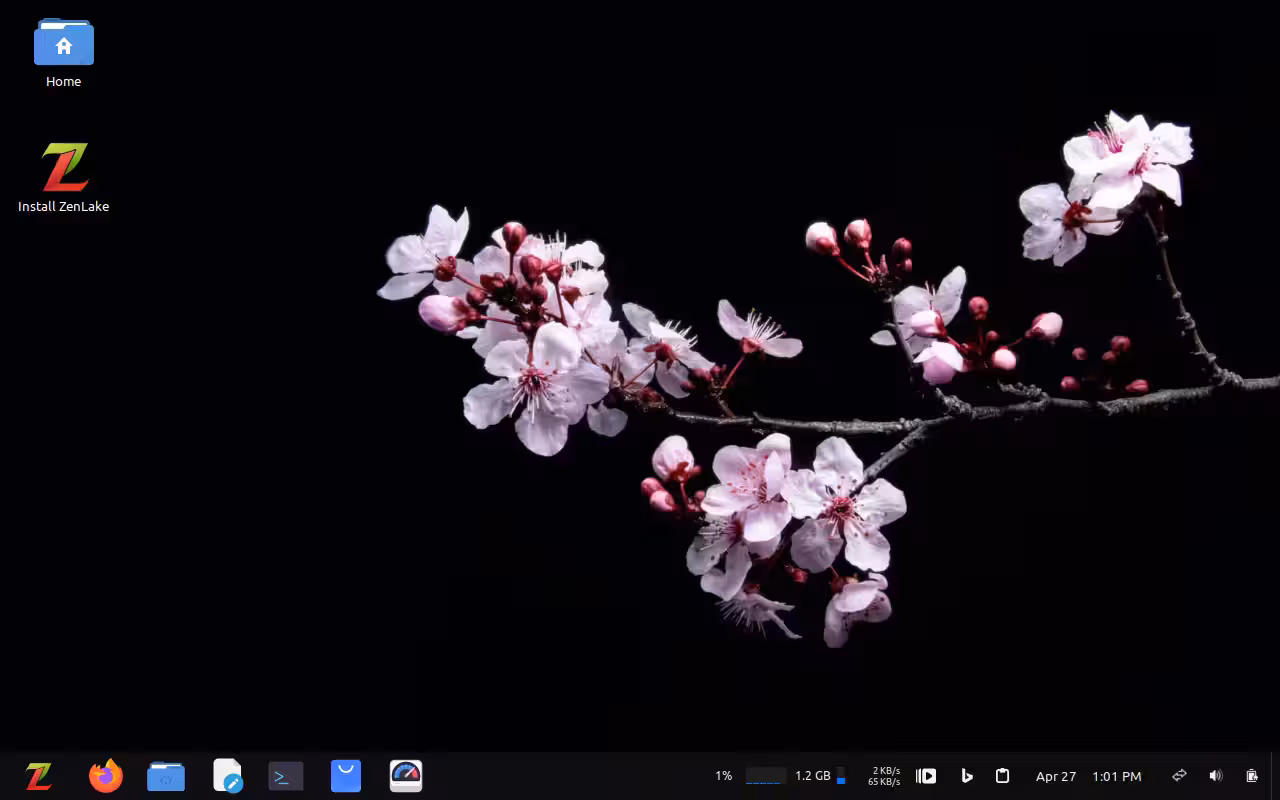Open the terminal from the taskbar
This screenshot has width=1280, height=800.
tap(286, 776)
